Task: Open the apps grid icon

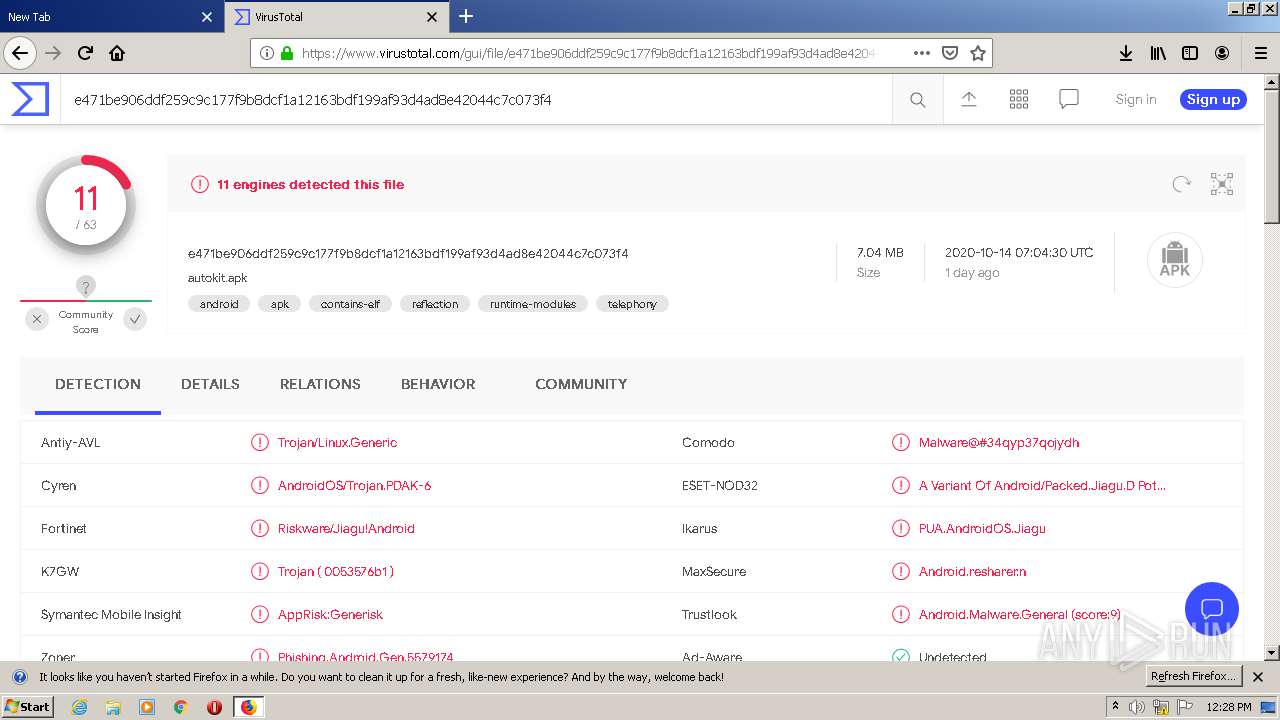Action: (x=1019, y=99)
